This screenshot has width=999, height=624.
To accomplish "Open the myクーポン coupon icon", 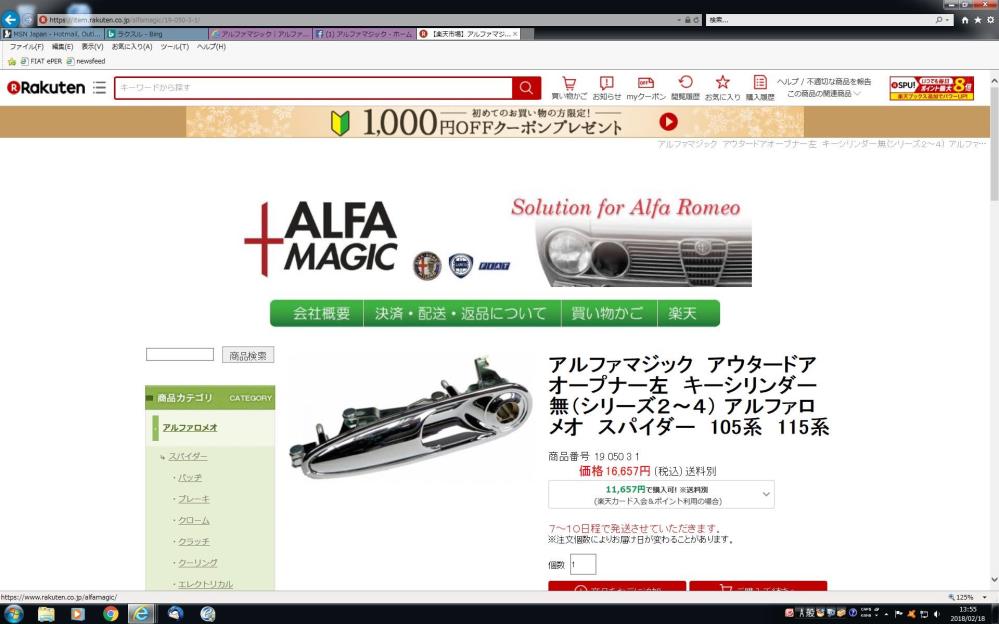I will 645,88.
